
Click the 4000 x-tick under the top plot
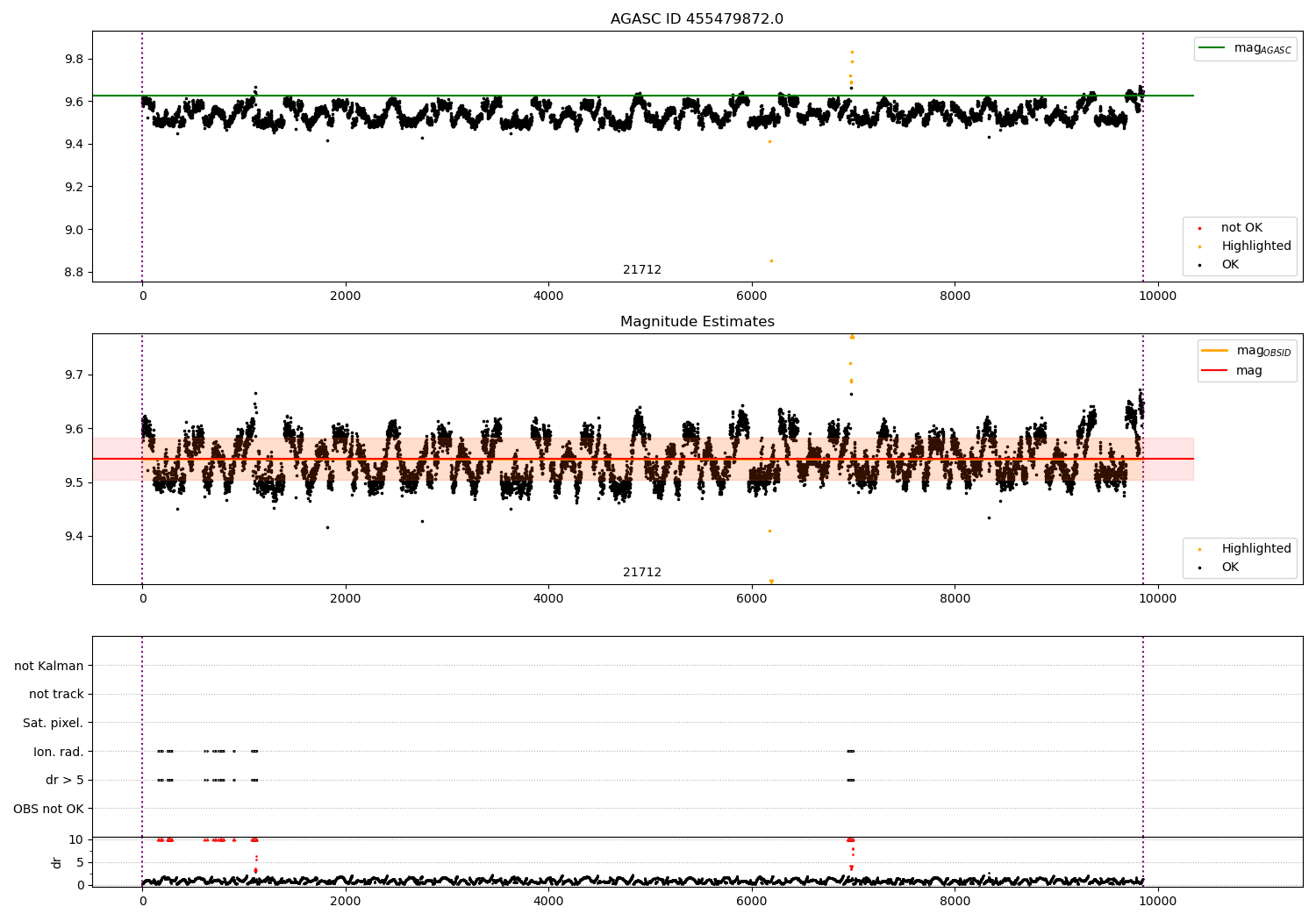tap(548, 296)
